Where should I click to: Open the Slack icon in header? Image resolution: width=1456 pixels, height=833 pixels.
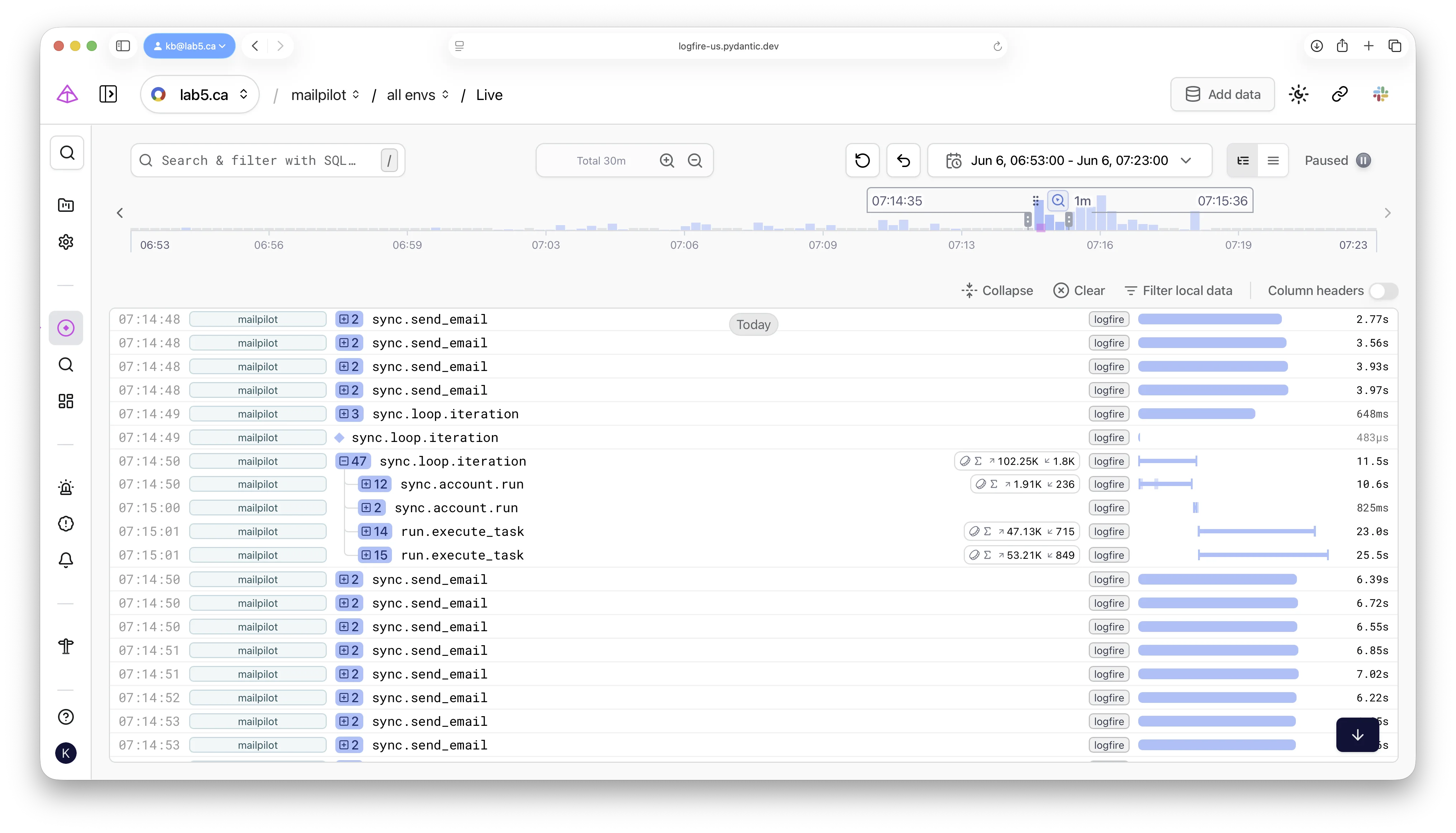pos(1381,94)
